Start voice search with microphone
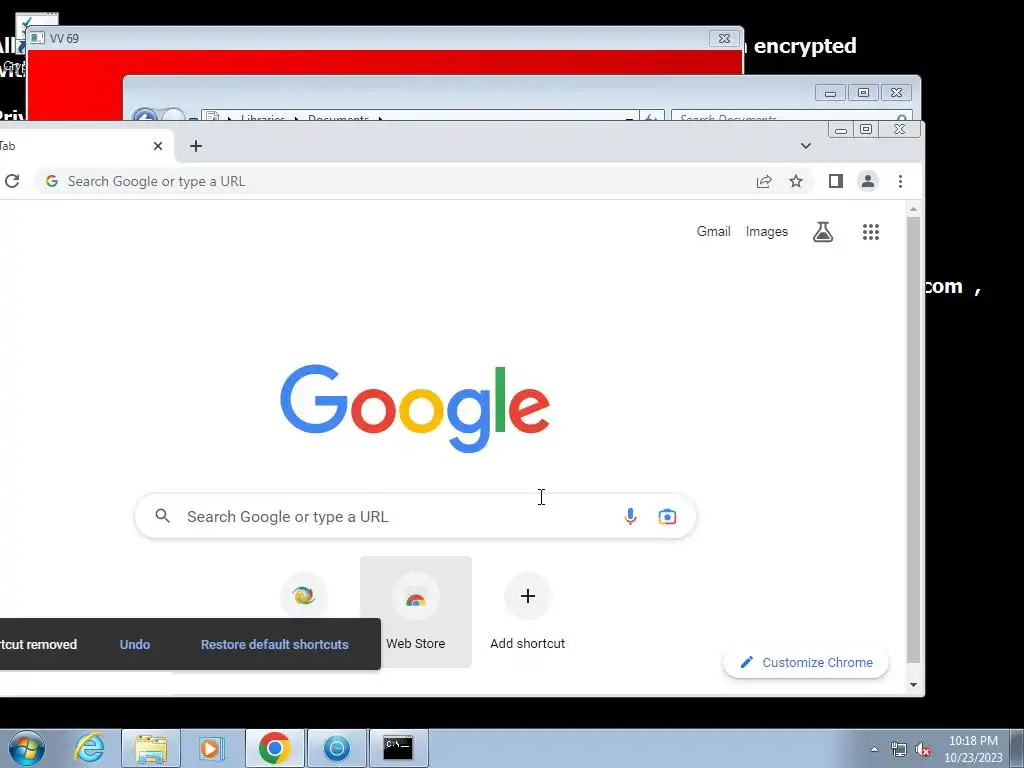1024x768 pixels. point(630,516)
